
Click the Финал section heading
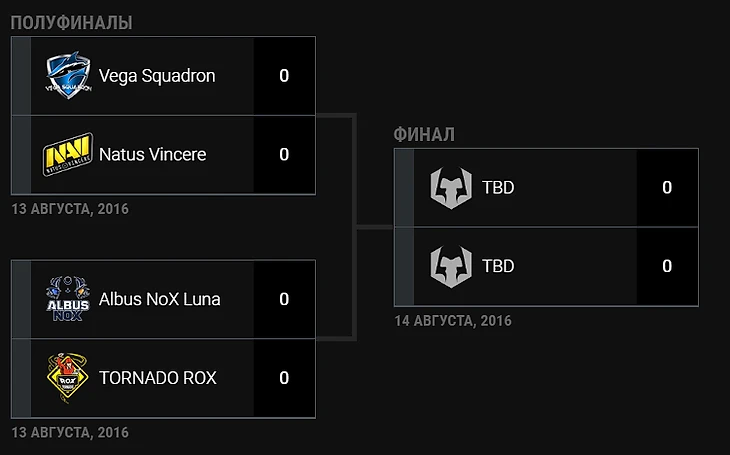point(424,135)
